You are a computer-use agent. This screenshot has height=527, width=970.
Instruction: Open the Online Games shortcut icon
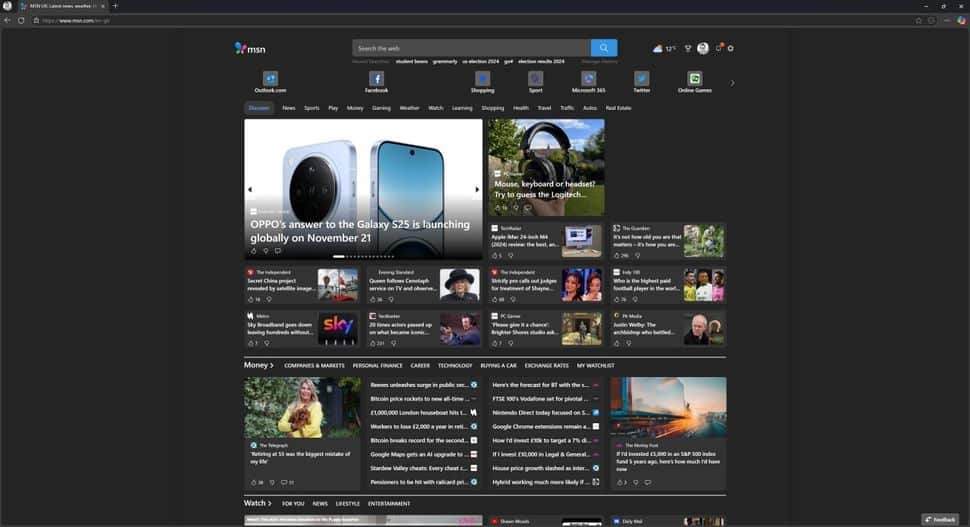click(695, 79)
